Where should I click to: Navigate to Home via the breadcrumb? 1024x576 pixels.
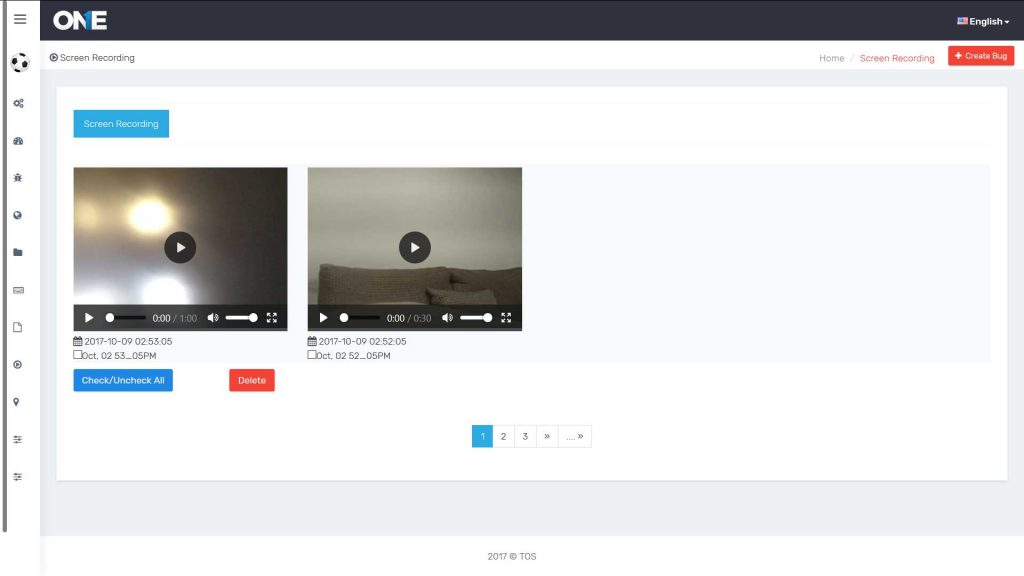point(831,58)
